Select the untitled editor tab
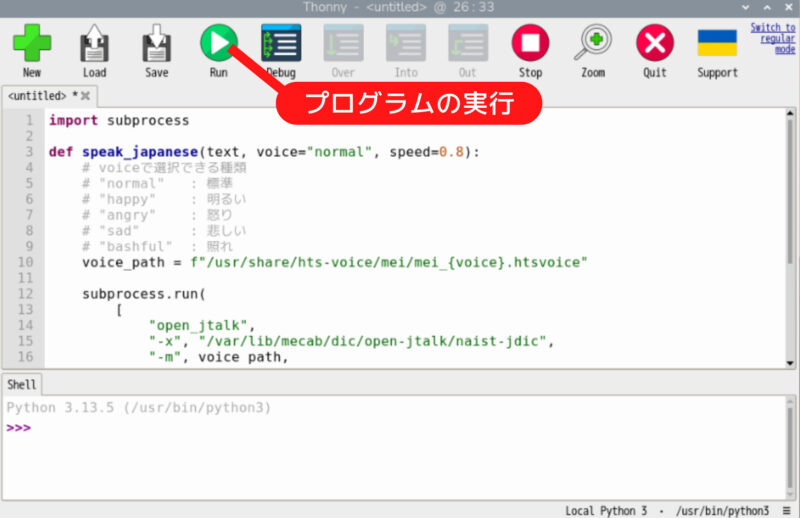 36,96
